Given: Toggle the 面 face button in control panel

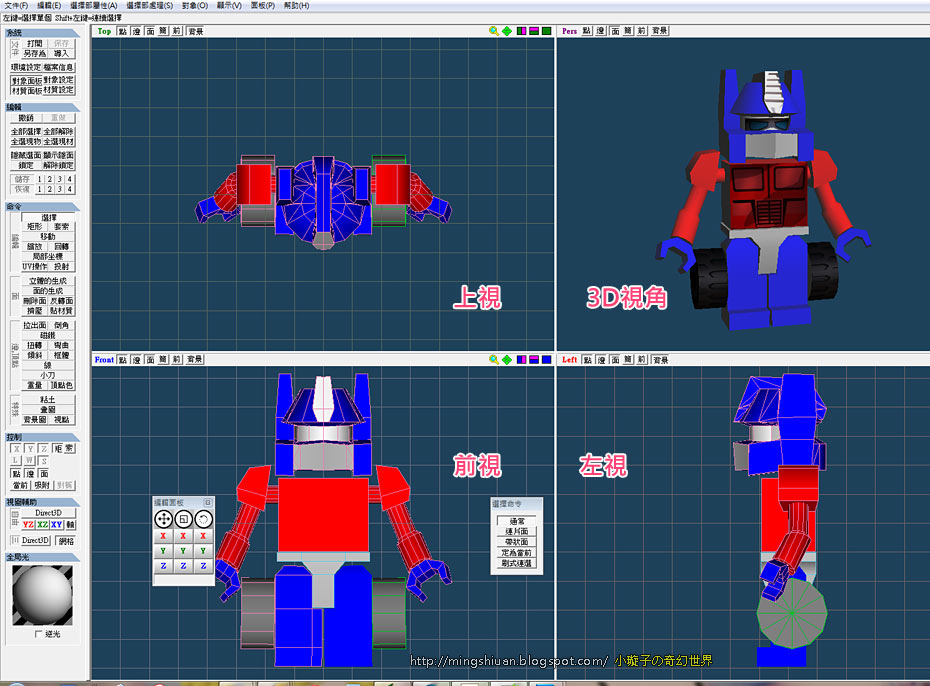Looking at the screenshot, I should click(44, 473).
